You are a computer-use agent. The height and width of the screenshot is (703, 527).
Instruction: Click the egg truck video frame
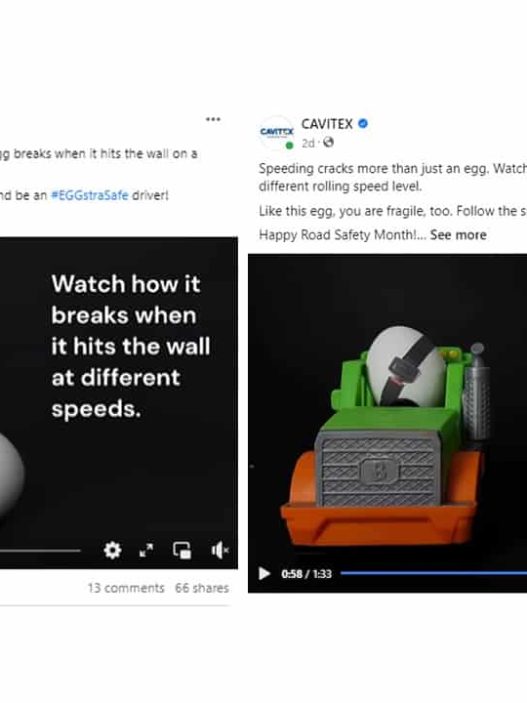point(388,408)
